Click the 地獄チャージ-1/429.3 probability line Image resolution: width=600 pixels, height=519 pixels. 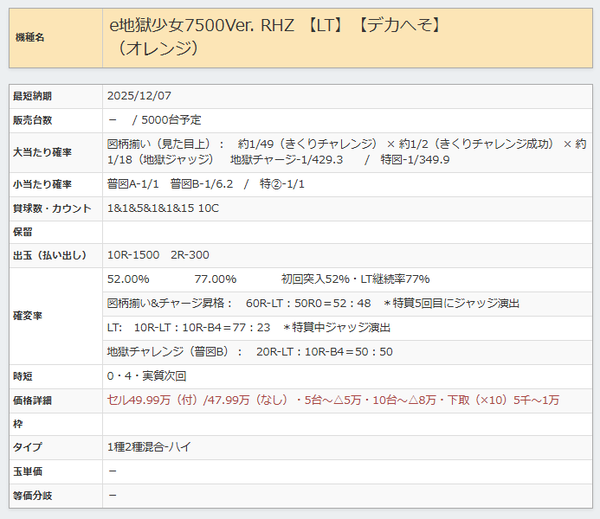pos(287,160)
